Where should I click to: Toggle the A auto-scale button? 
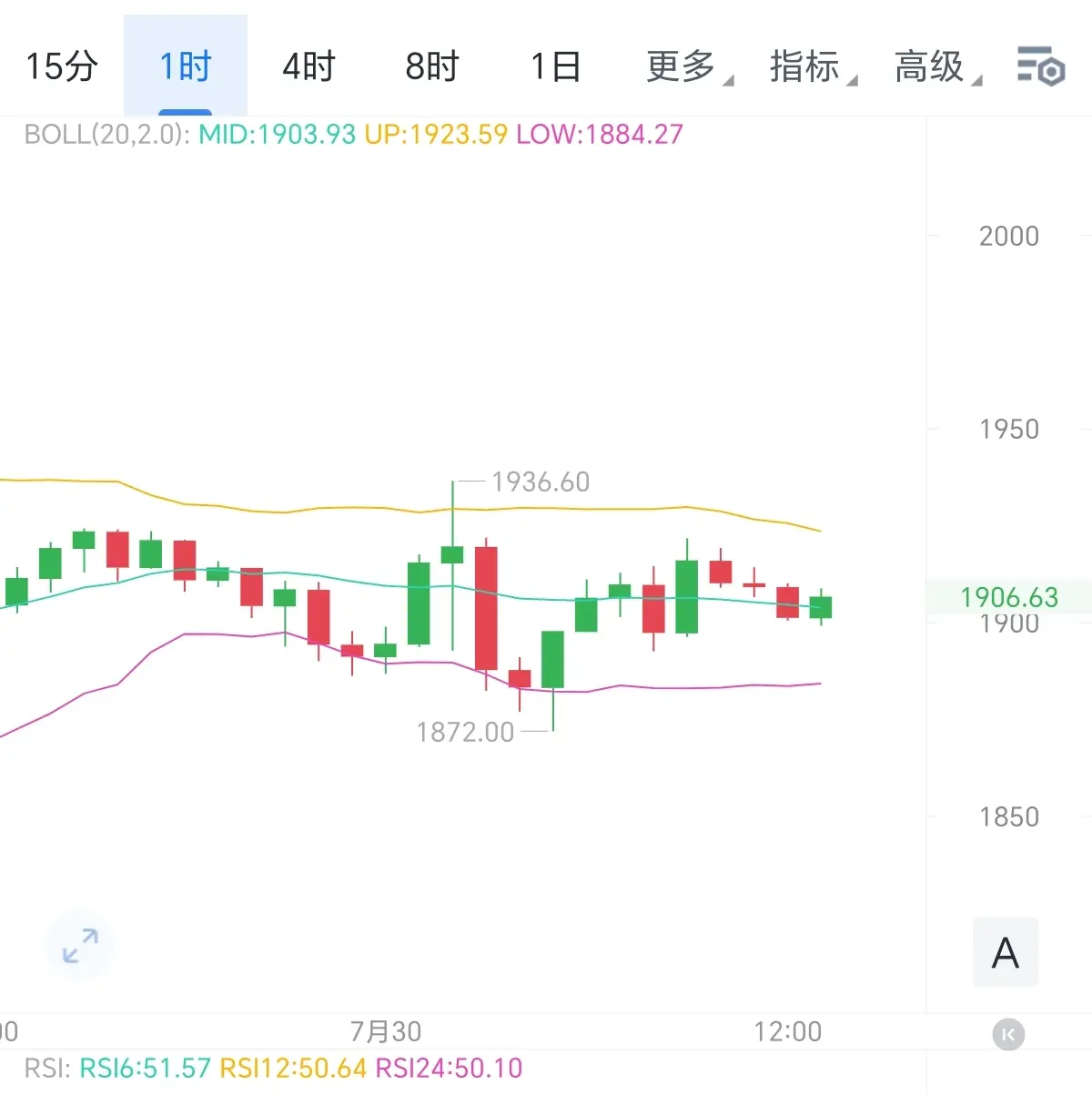1006,953
